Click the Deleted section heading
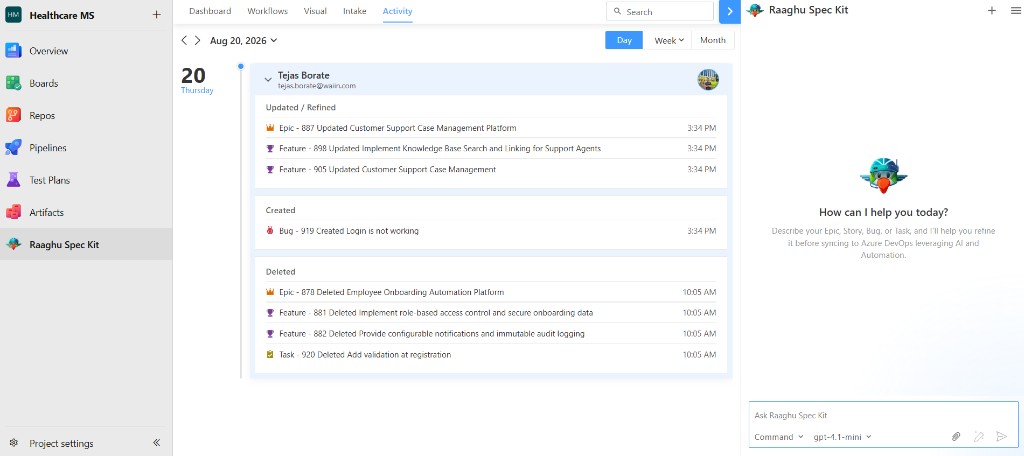 click(280, 272)
